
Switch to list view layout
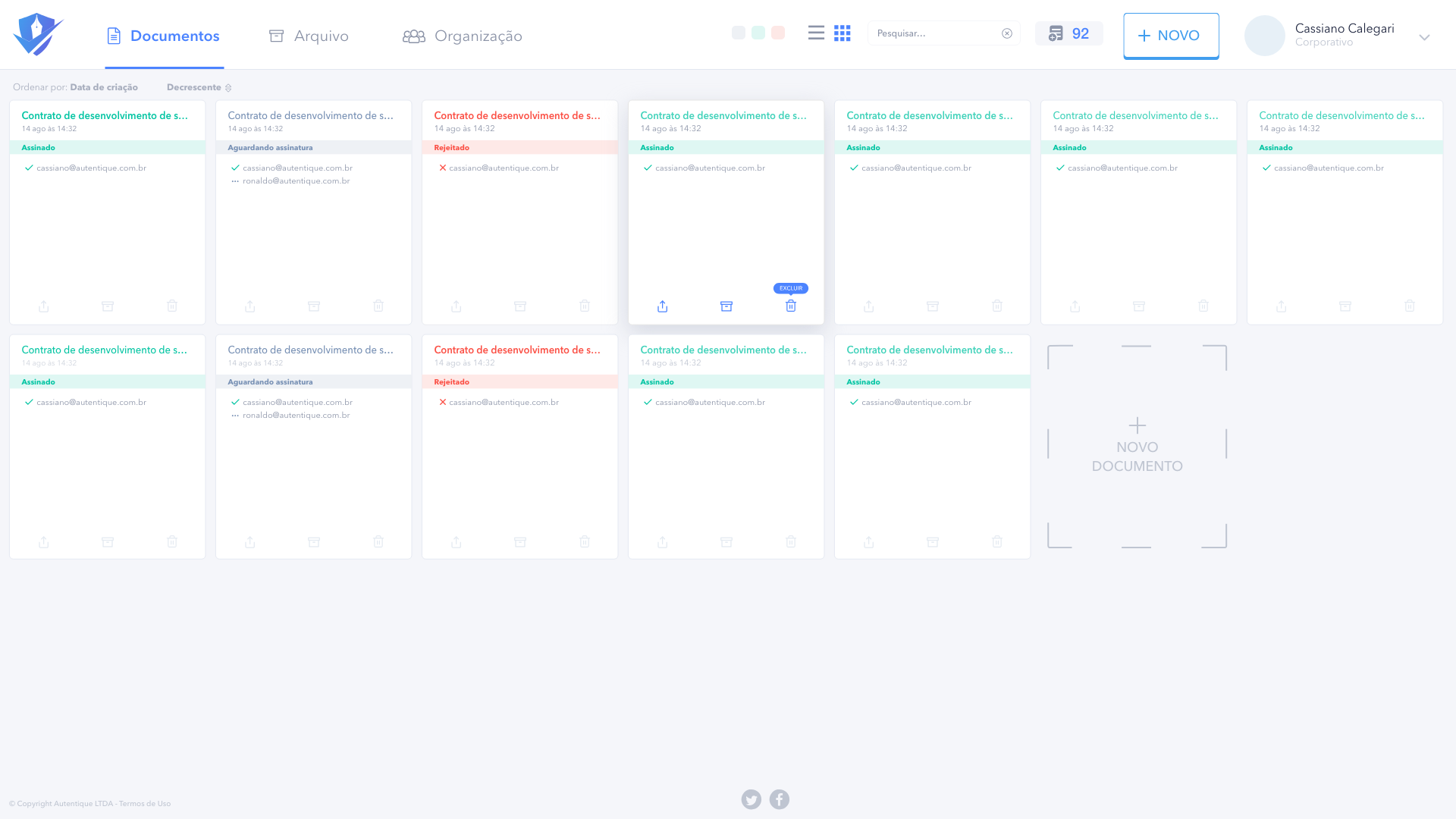point(816,33)
